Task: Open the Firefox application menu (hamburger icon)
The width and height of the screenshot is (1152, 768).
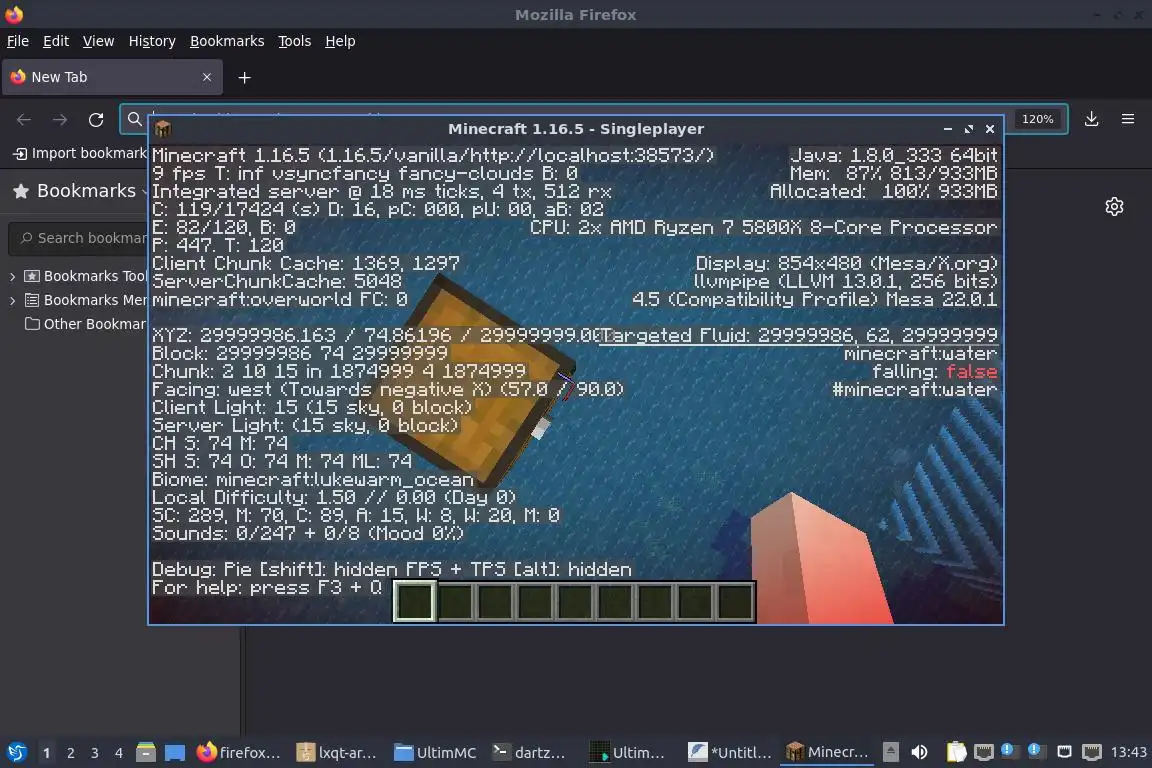Action: (x=1128, y=119)
